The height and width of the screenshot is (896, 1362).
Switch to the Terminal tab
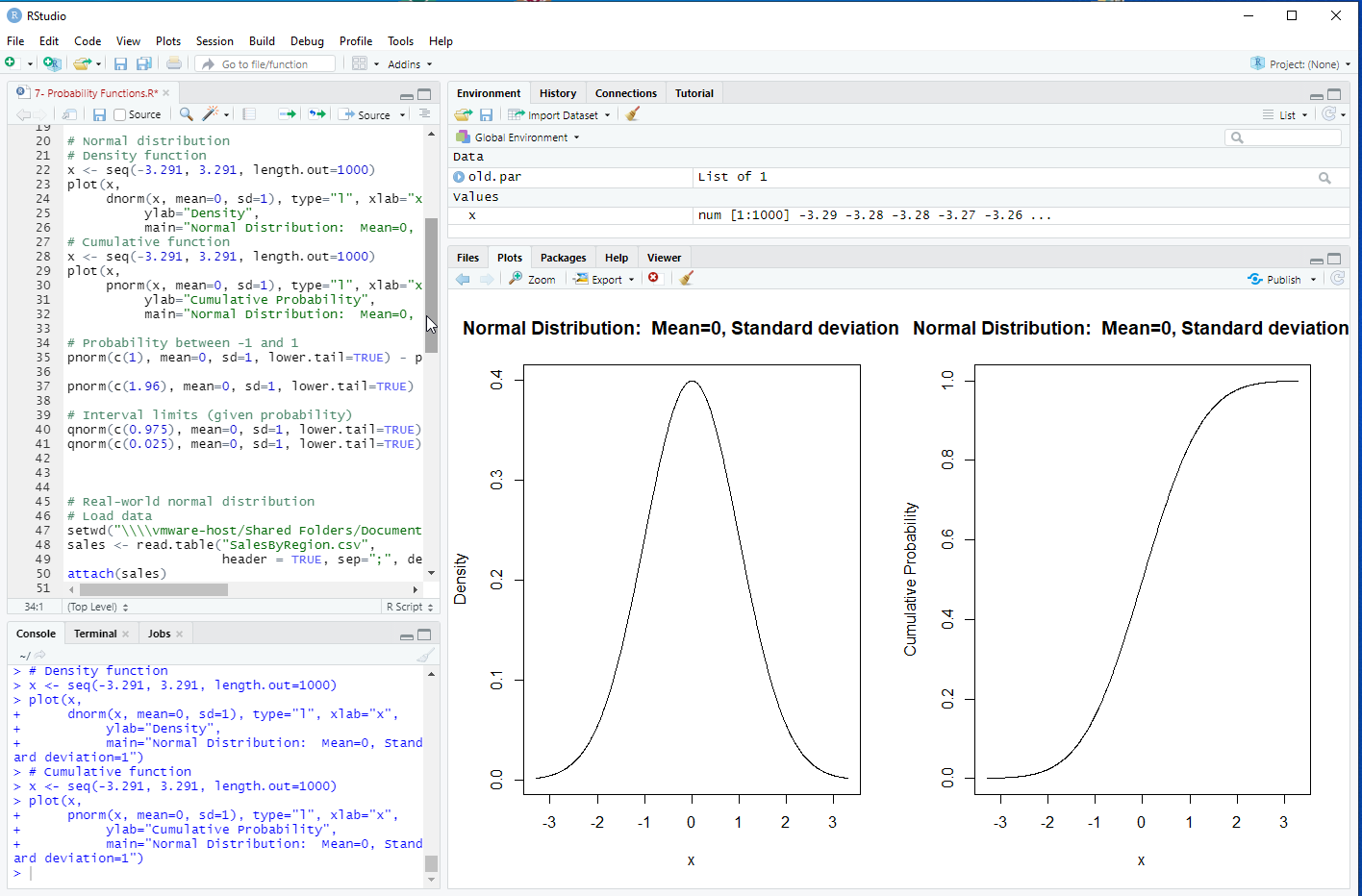(95, 634)
